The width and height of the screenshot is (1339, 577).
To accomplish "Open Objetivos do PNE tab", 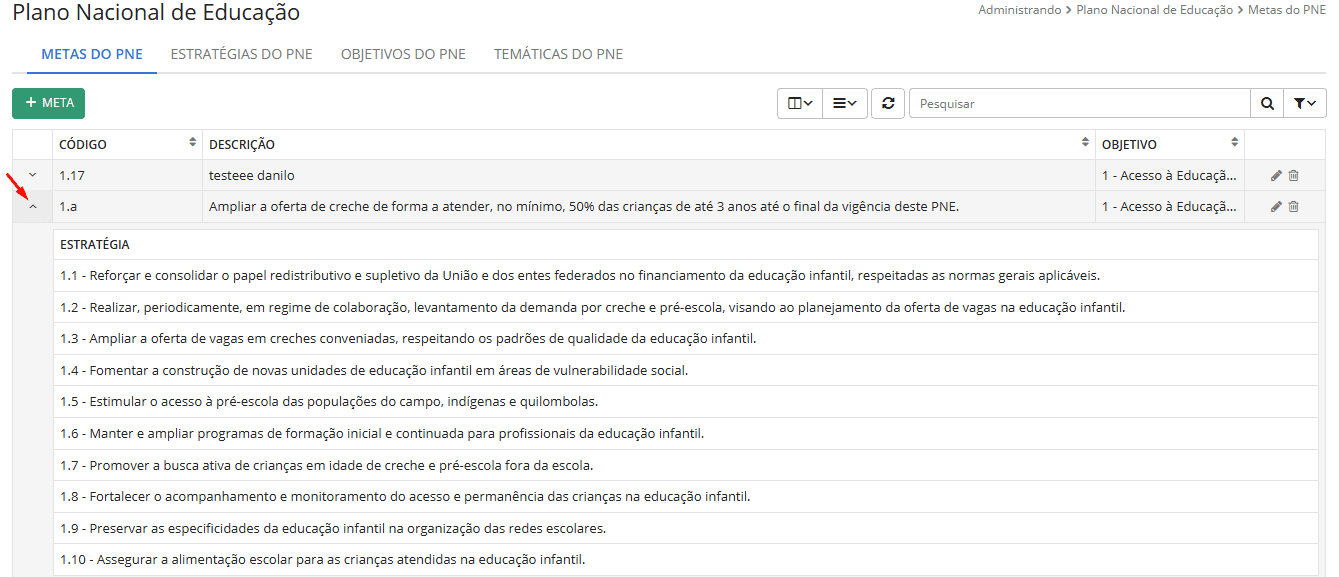I will pos(403,54).
